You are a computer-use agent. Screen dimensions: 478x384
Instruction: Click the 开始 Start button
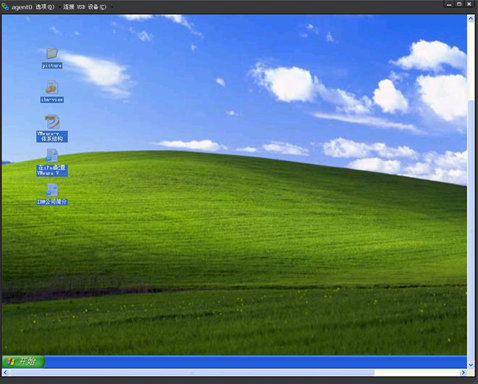coord(23,362)
